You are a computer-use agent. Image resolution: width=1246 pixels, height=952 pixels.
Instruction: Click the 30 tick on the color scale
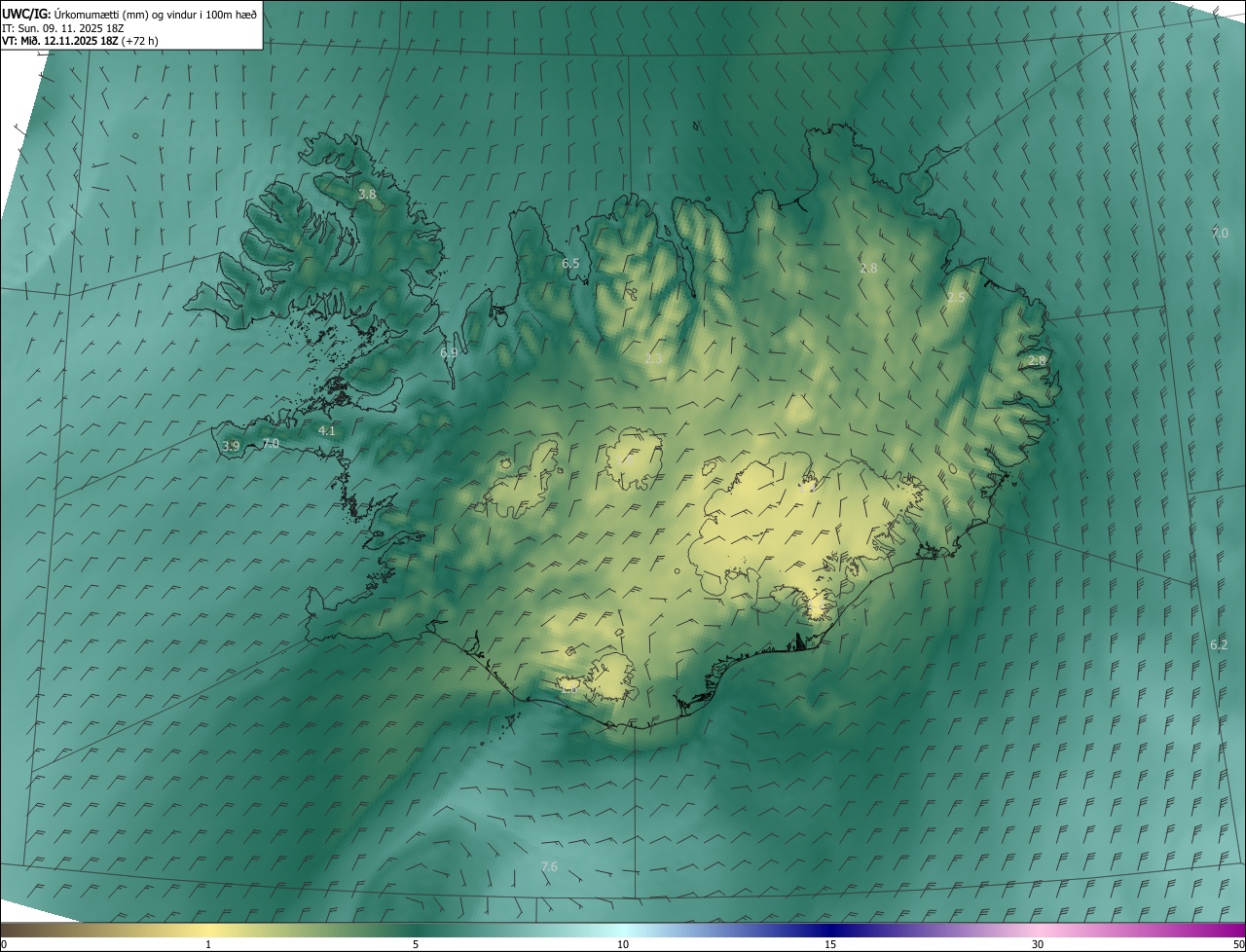click(x=1038, y=945)
